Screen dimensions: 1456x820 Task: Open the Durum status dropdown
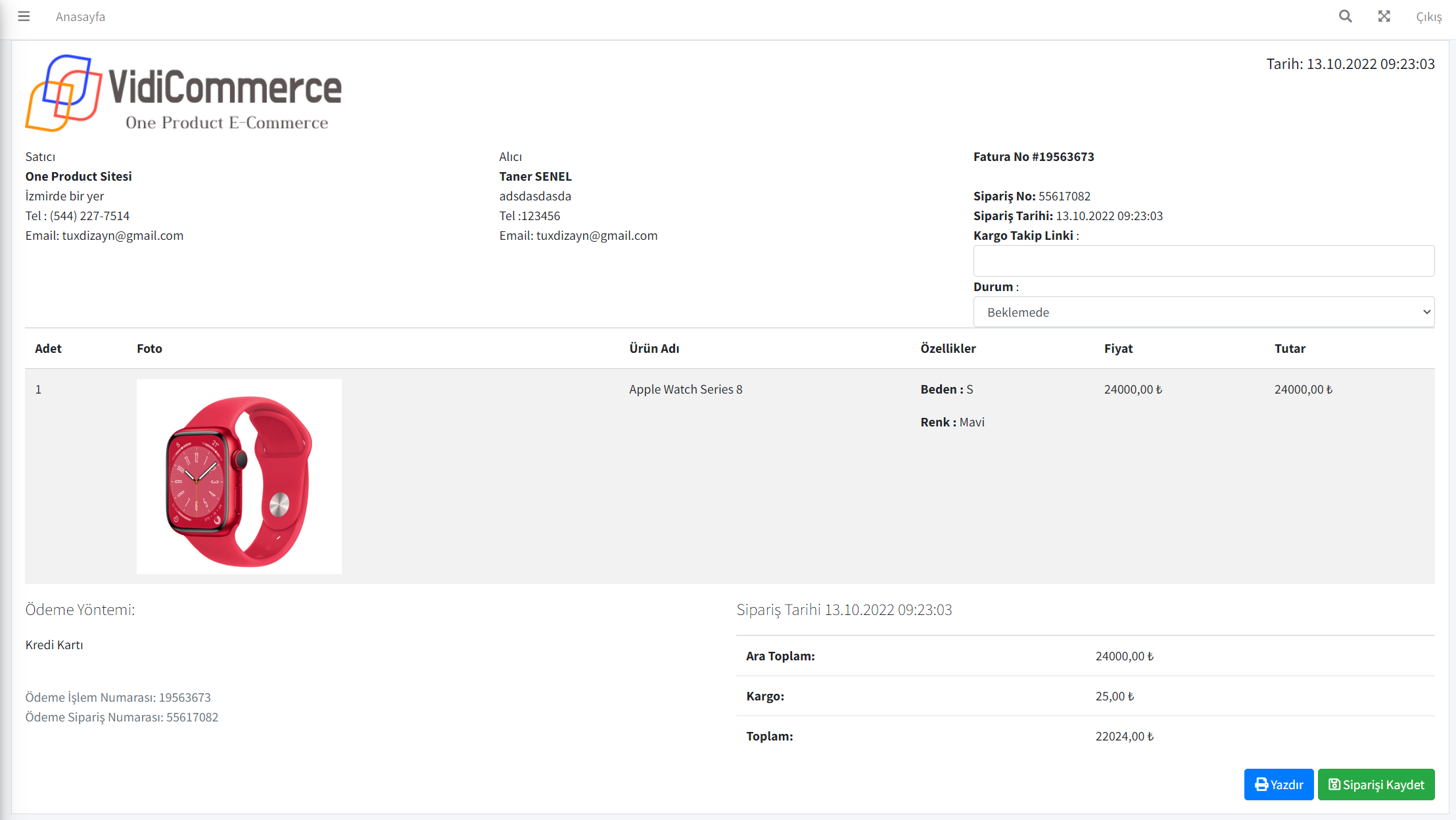pos(1204,312)
